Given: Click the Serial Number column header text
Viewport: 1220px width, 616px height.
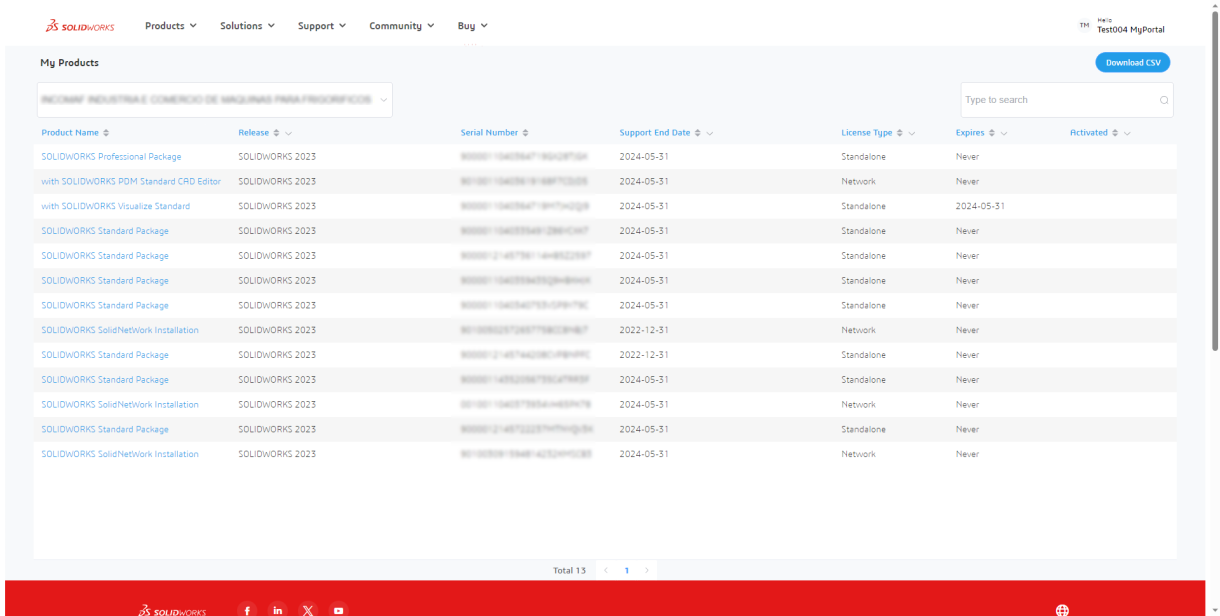Looking at the screenshot, I should pos(489,133).
